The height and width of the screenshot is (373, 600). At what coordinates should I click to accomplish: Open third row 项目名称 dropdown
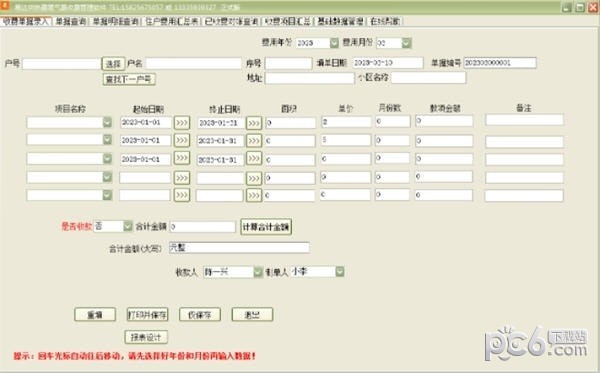point(108,158)
